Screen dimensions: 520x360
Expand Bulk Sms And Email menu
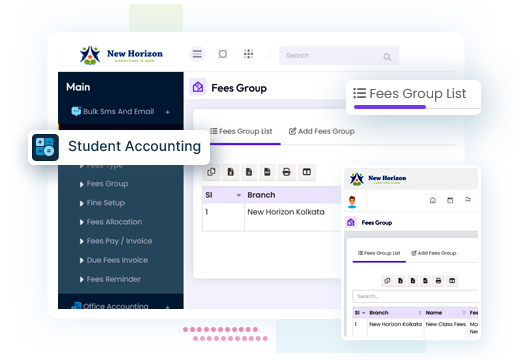click(168, 112)
